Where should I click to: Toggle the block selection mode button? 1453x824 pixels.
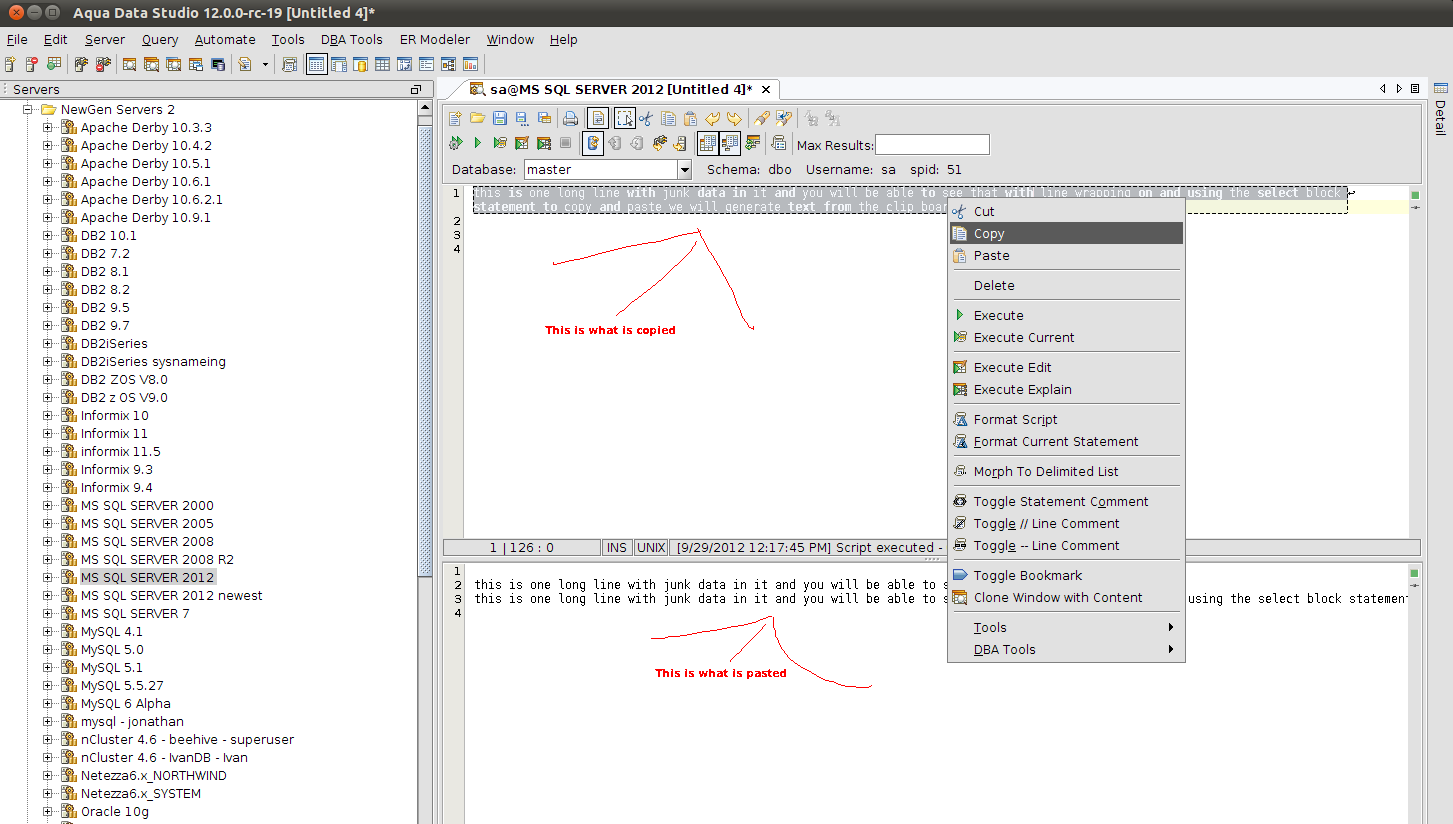[624, 118]
